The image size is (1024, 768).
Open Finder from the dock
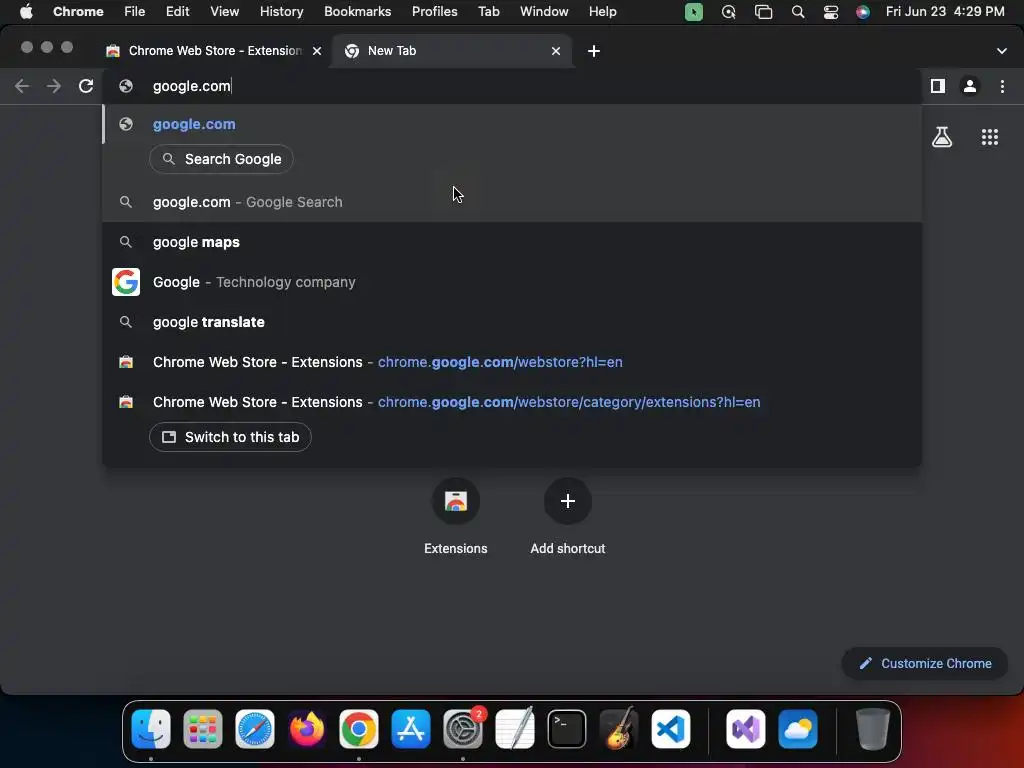(151, 729)
